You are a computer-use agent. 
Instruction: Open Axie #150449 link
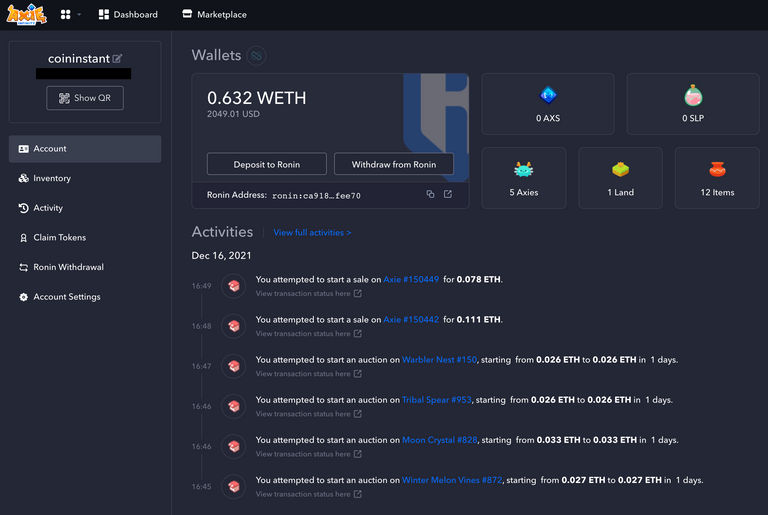[411, 279]
